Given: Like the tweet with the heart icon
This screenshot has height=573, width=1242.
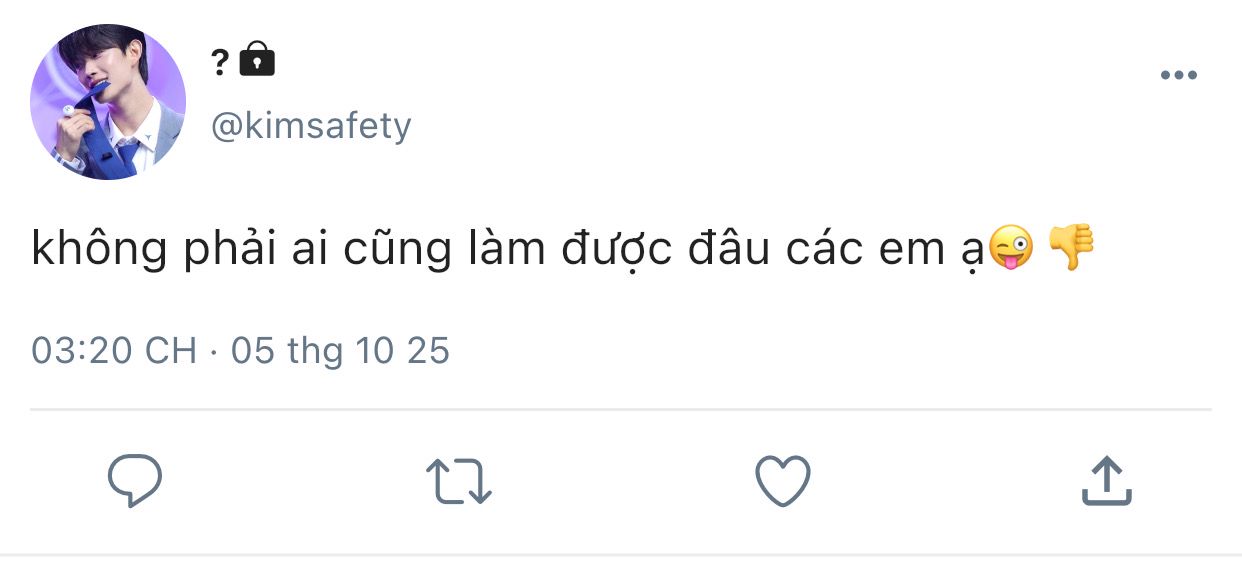Looking at the screenshot, I should (x=782, y=481).
